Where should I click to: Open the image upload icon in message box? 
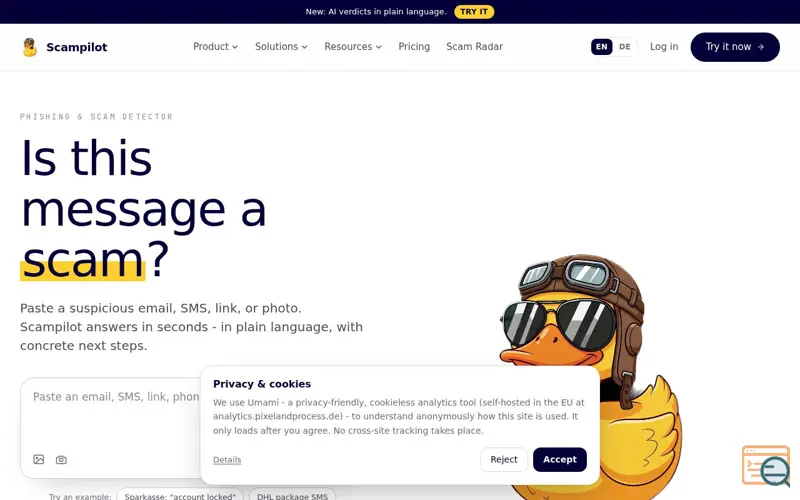(x=39, y=459)
